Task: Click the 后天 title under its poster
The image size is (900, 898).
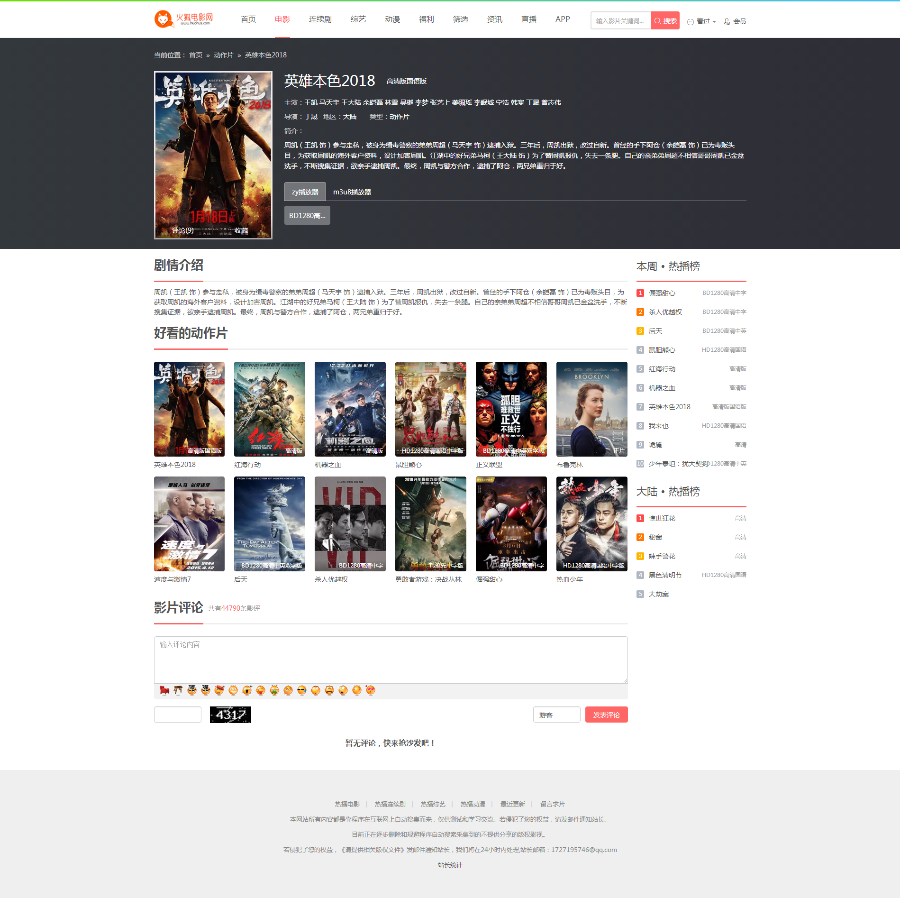Action: pos(240,580)
